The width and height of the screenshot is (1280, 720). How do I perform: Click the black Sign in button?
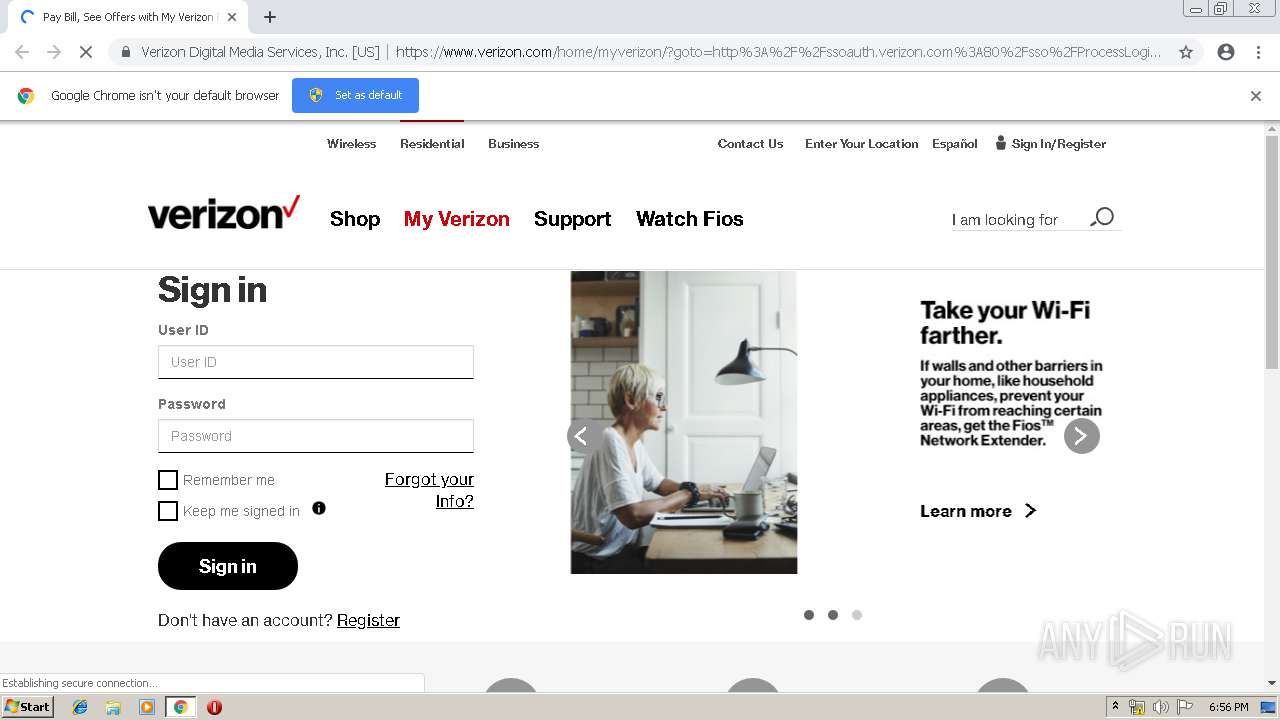point(228,566)
